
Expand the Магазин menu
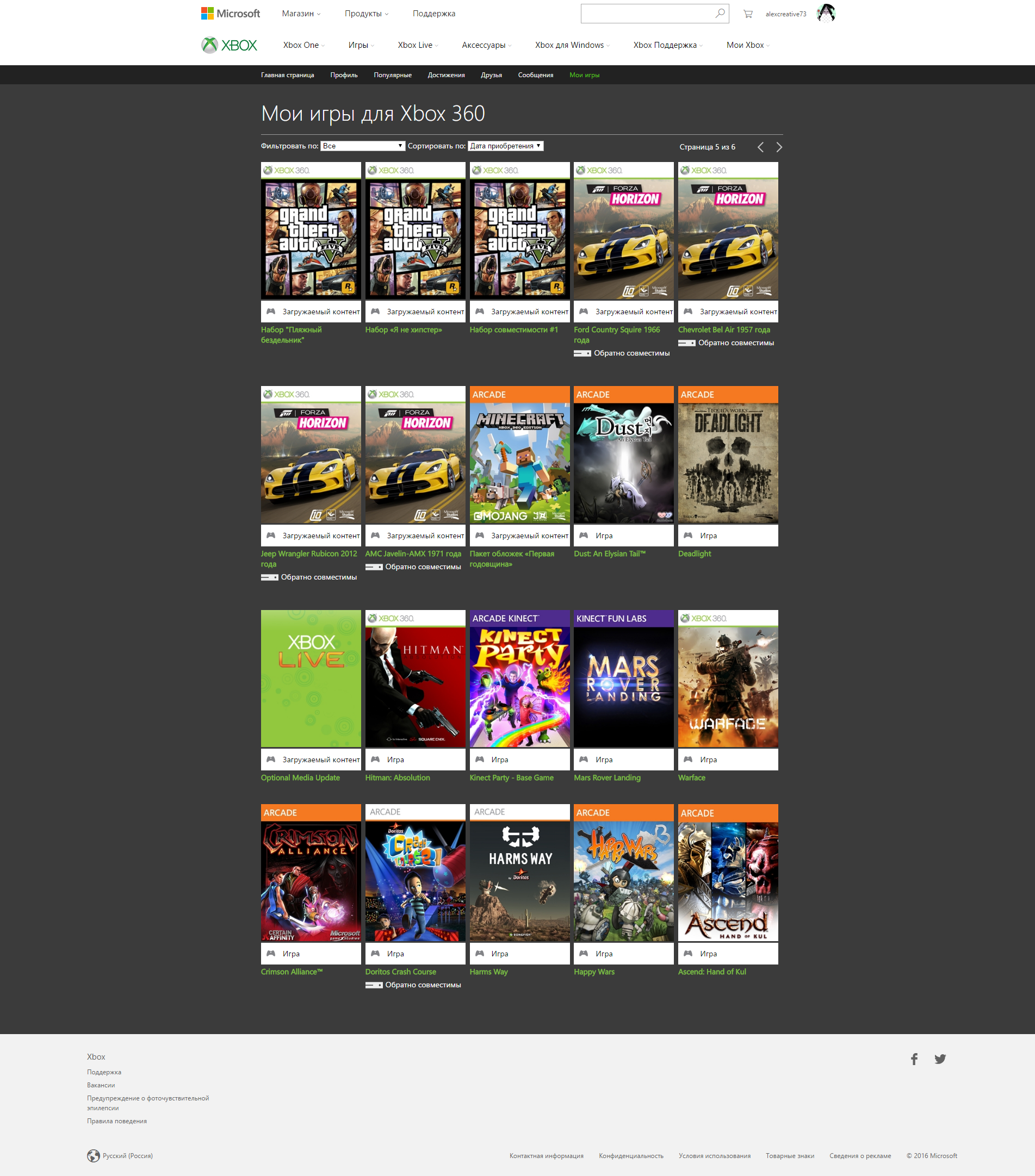301,13
